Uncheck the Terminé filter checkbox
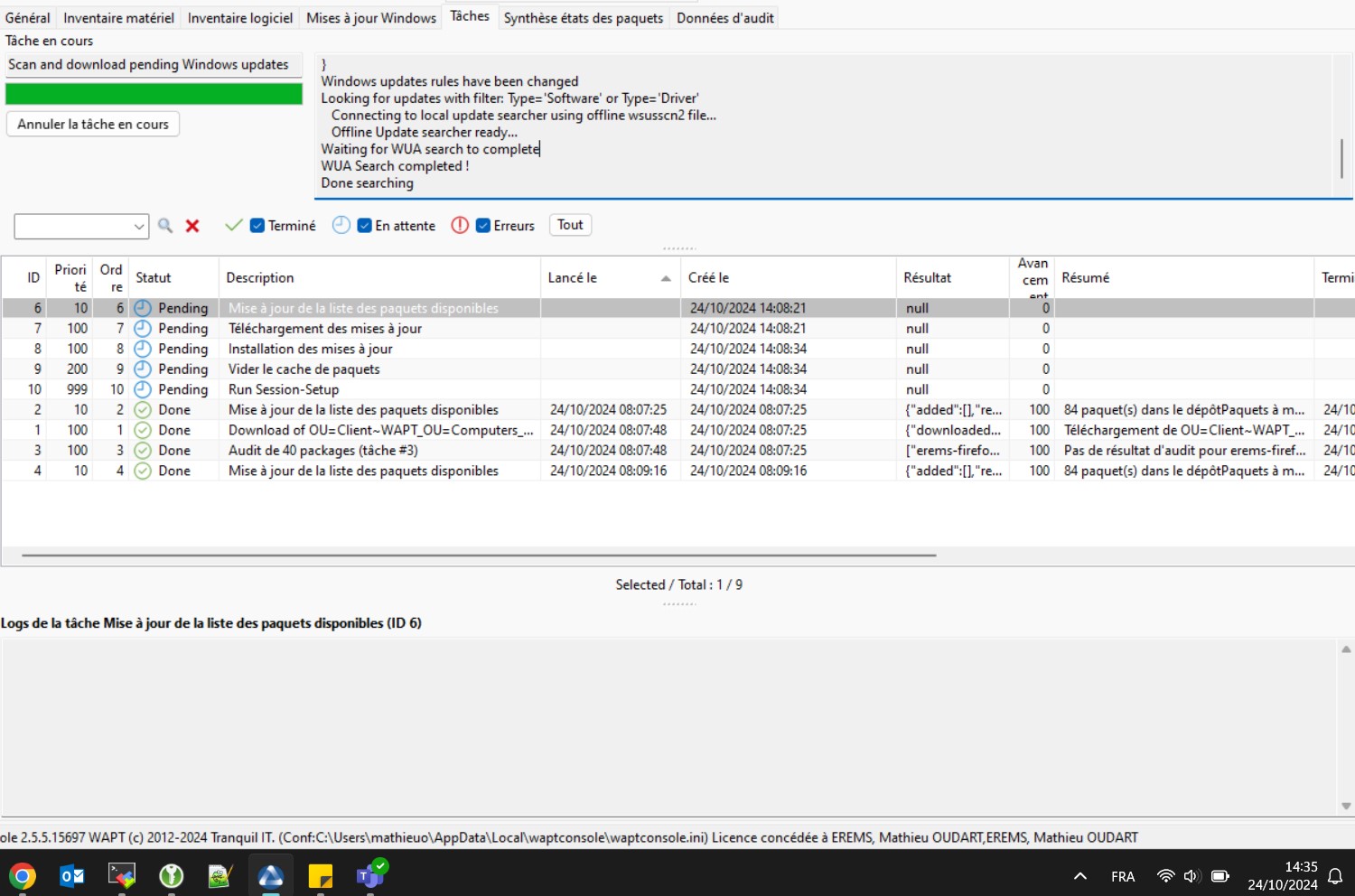1355x896 pixels. pyautogui.click(x=257, y=226)
